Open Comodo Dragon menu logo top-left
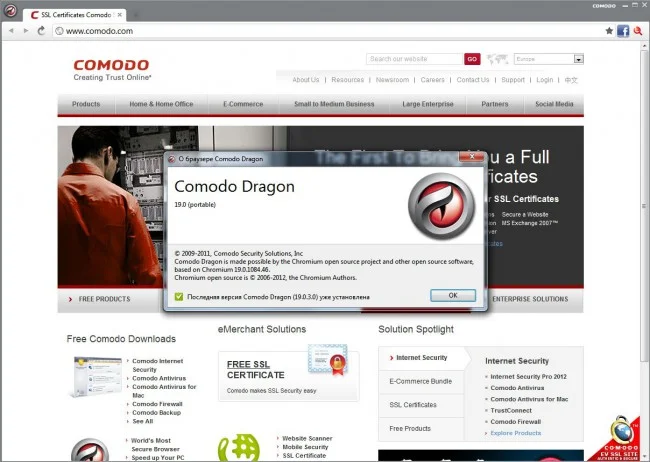 point(10,10)
